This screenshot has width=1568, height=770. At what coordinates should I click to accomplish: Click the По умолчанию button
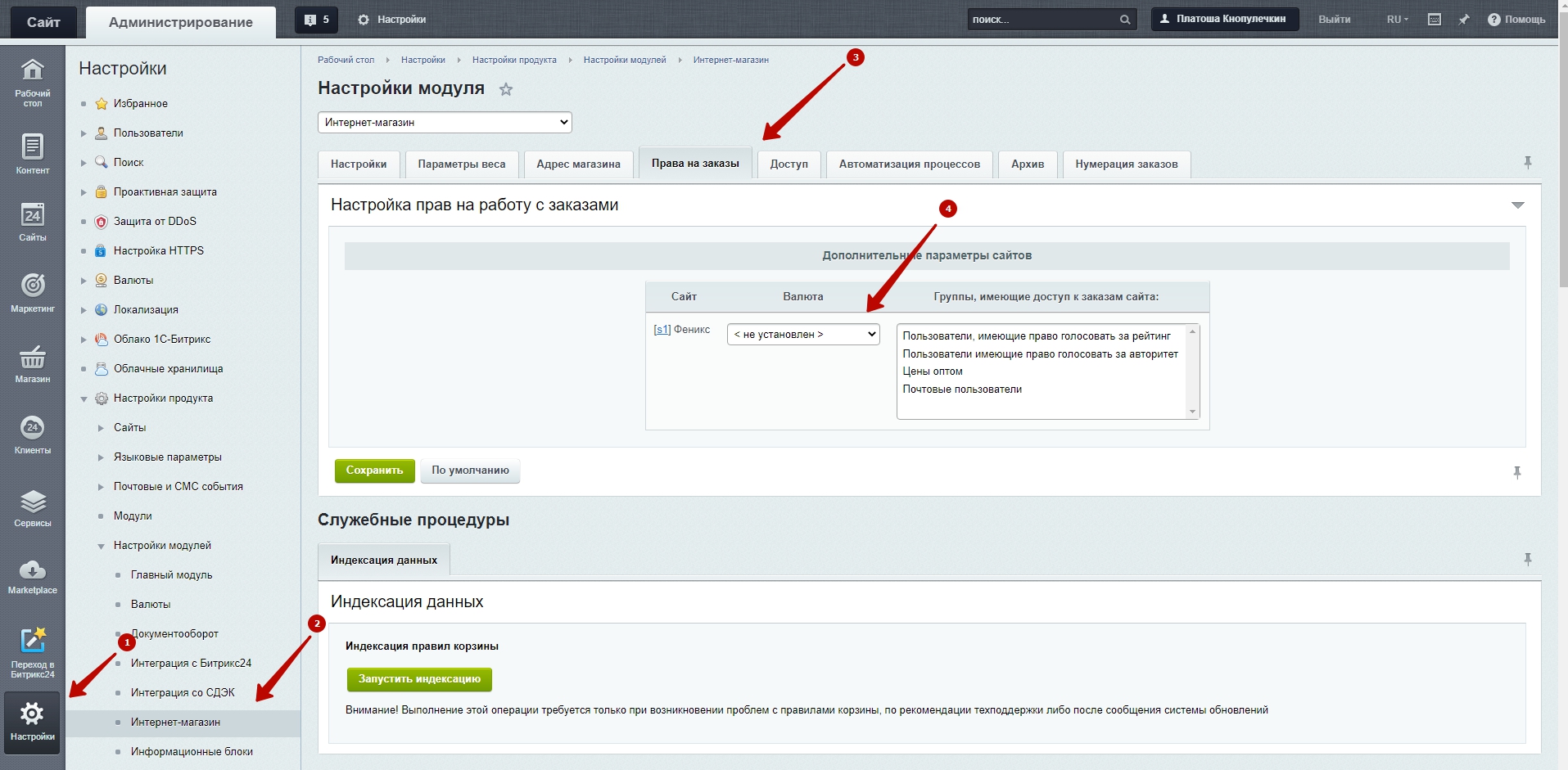pyautogui.click(x=471, y=471)
